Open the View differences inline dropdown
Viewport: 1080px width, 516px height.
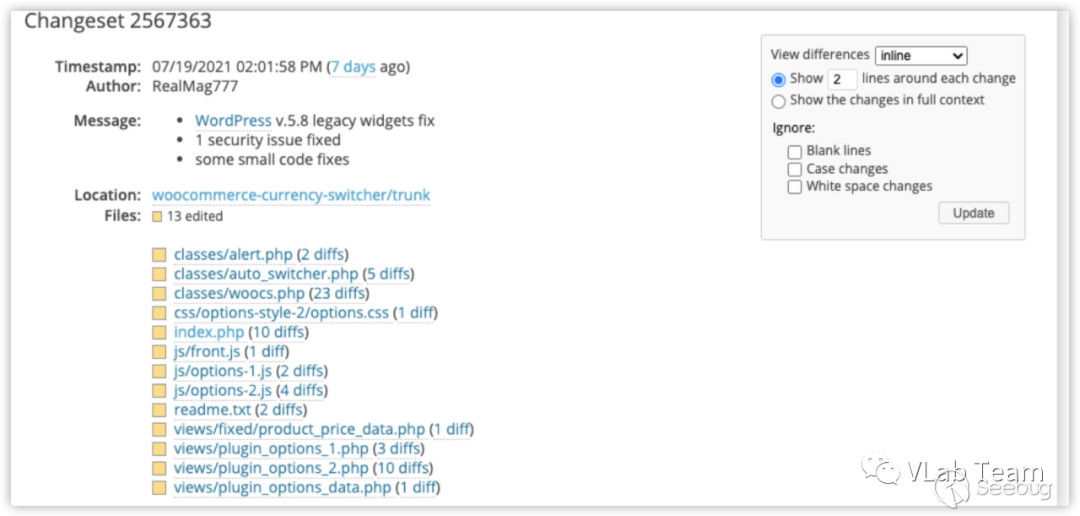click(x=920, y=56)
